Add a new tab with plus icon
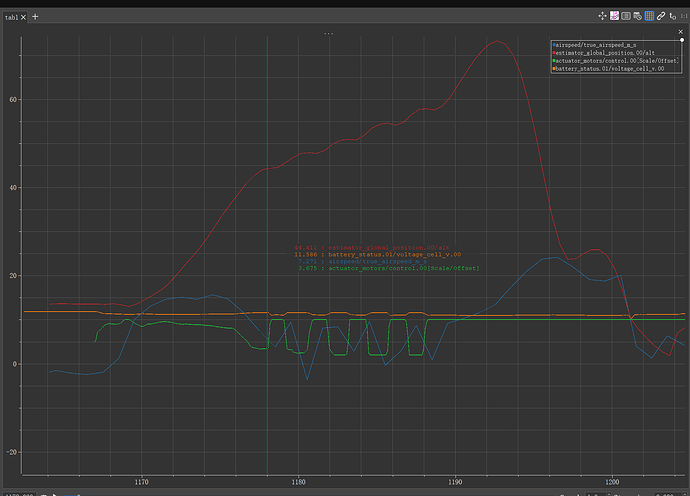The width and height of the screenshot is (690, 496). point(36,17)
